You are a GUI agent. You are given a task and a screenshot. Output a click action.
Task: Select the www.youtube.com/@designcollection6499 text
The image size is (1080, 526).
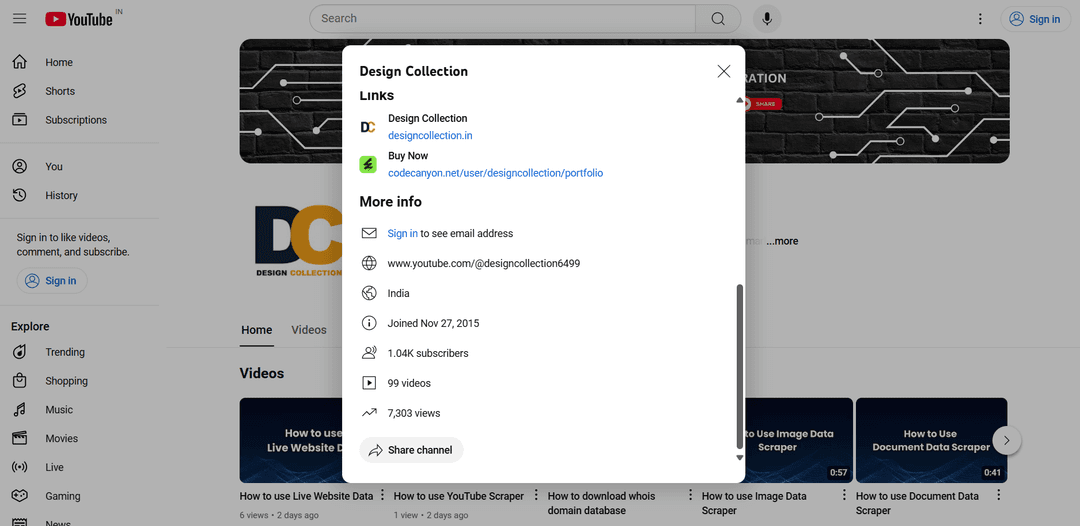pos(484,263)
